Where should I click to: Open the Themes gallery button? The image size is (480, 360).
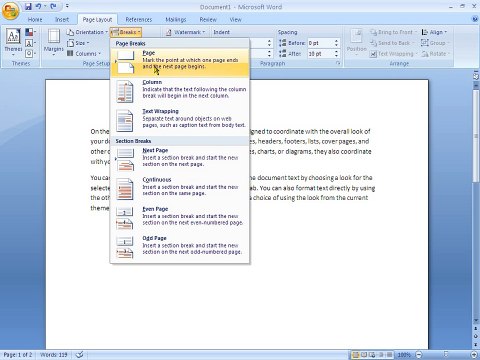pos(13,42)
